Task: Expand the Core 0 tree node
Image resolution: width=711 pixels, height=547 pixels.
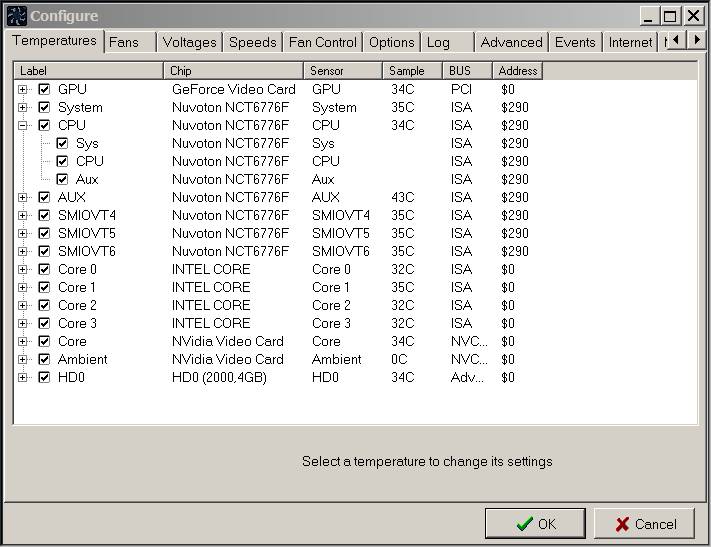Action: pos(23,270)
